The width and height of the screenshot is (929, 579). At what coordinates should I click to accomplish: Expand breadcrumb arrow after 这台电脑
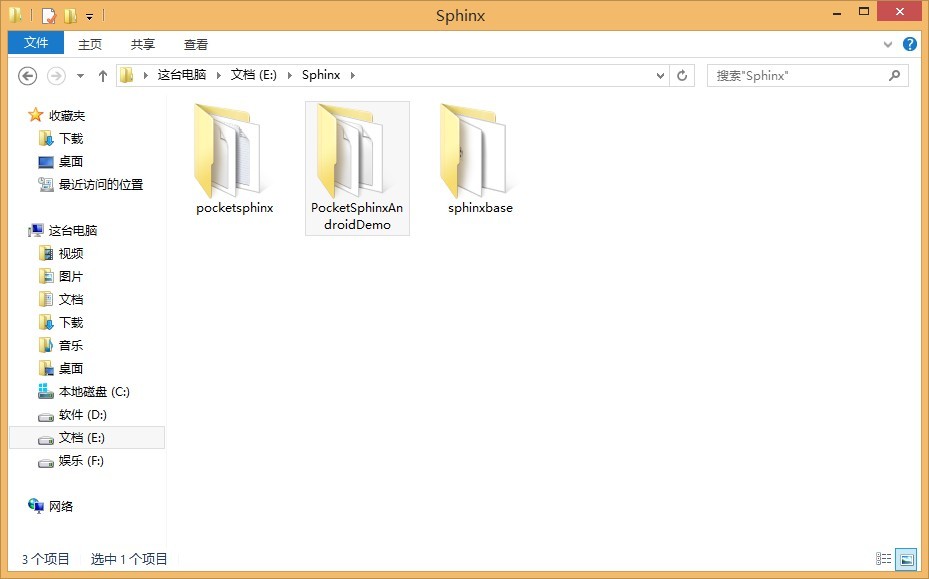point(219,75)
